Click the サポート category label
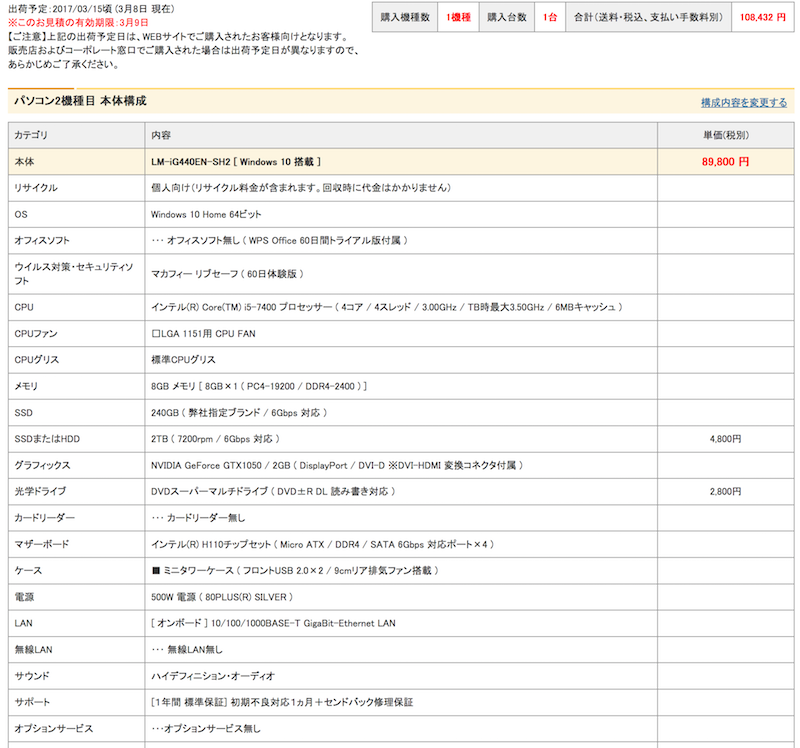This screenshot has width=800, height=748. coord(32,702)
